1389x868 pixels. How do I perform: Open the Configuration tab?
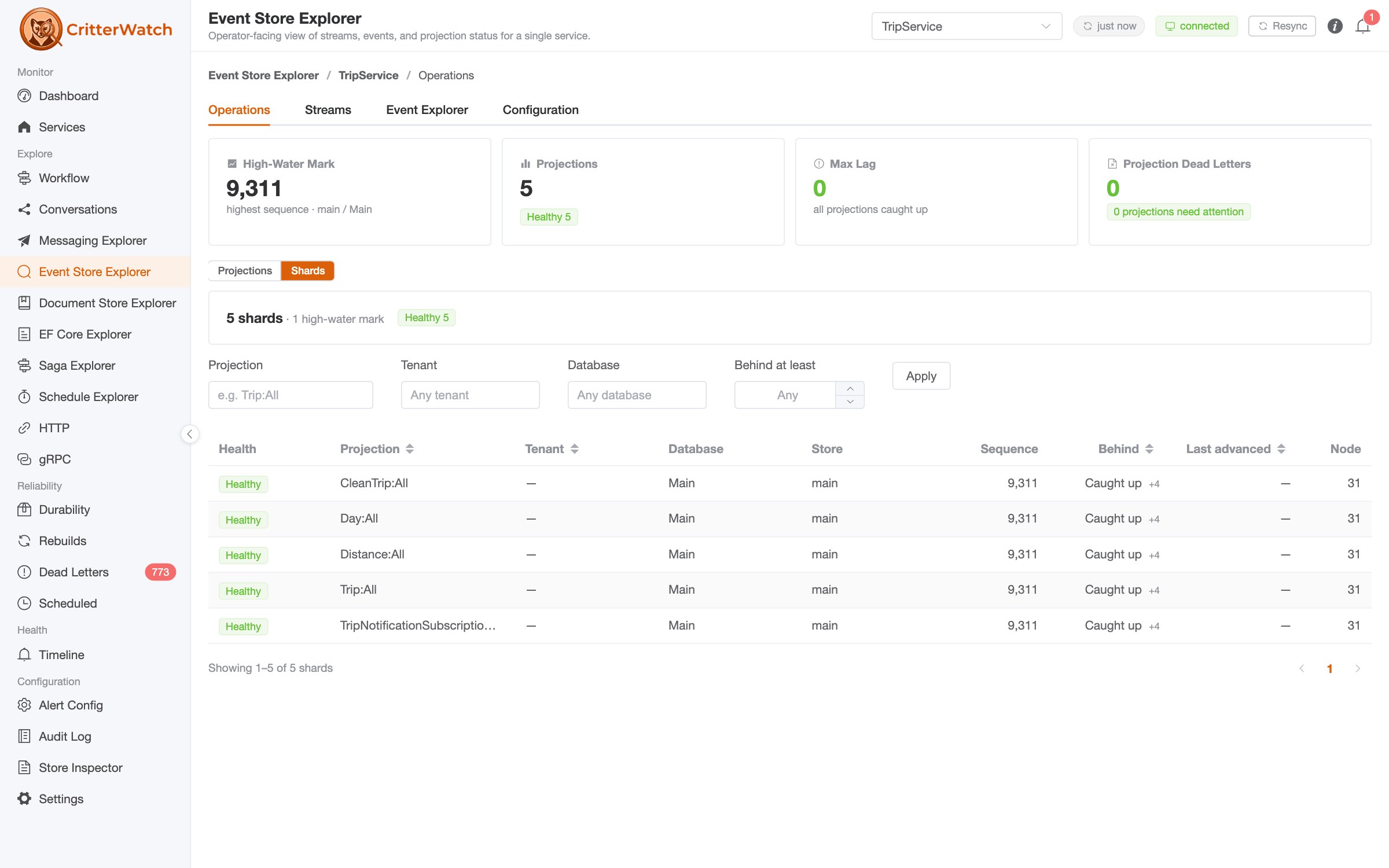point(541,110)
